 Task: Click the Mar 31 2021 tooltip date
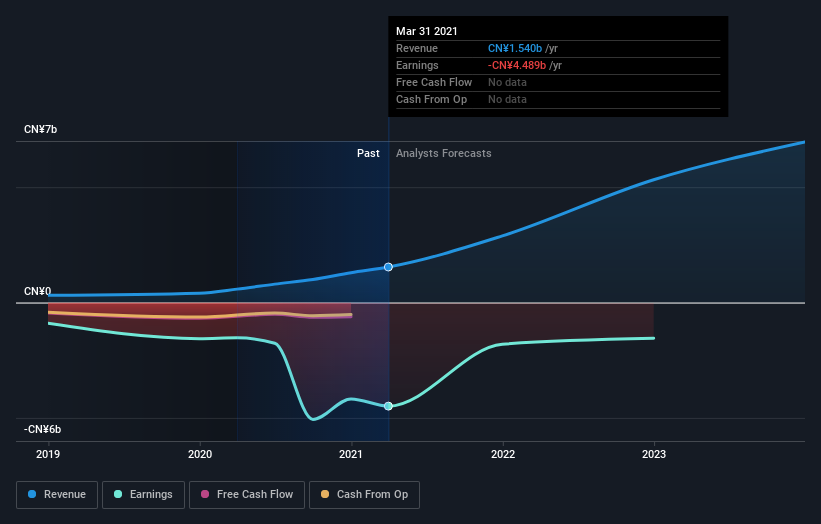point(427,31)
